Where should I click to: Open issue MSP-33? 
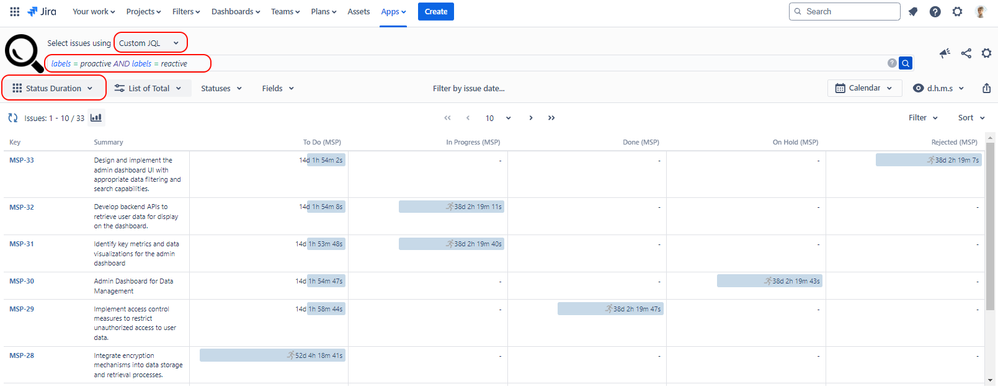point(22,160)
